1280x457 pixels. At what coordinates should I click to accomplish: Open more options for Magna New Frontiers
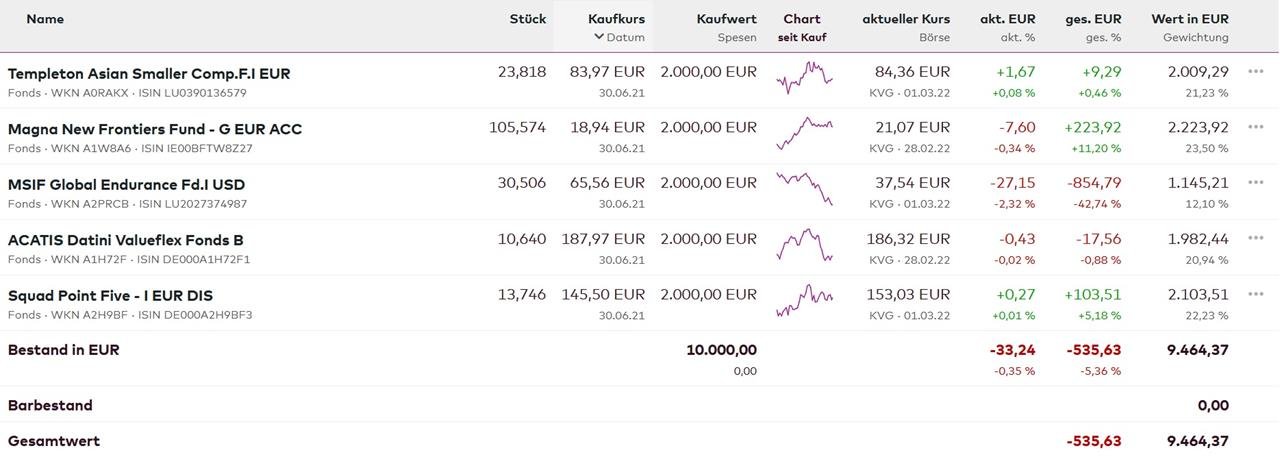pos(1256,127)
